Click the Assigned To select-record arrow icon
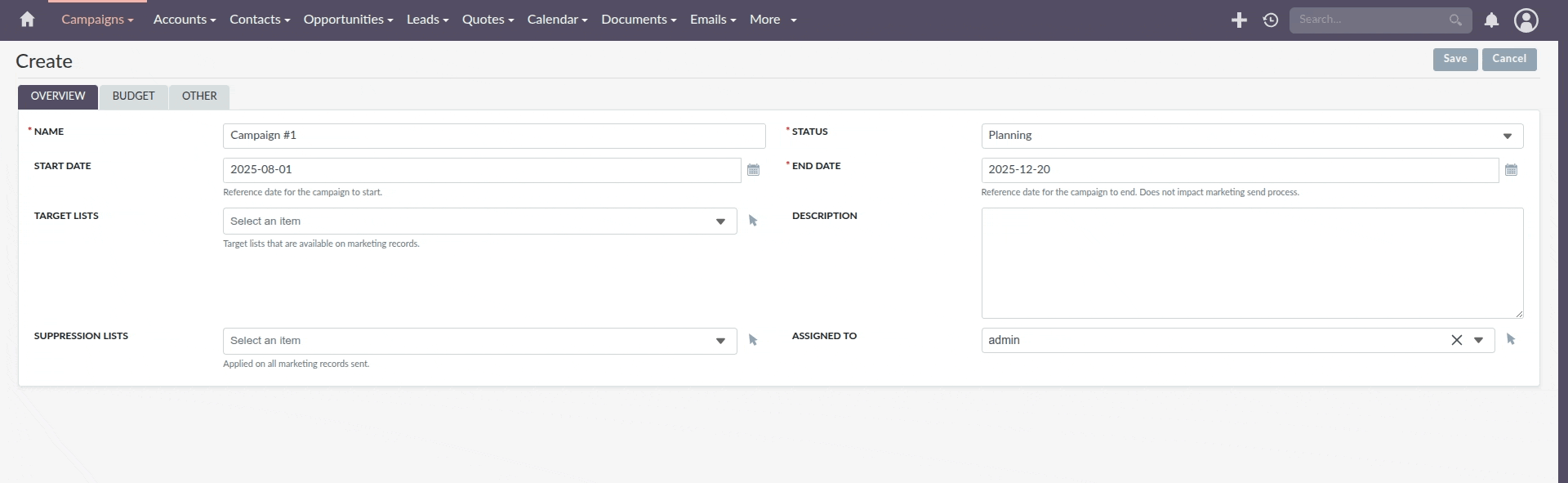 pos(1511,339)
